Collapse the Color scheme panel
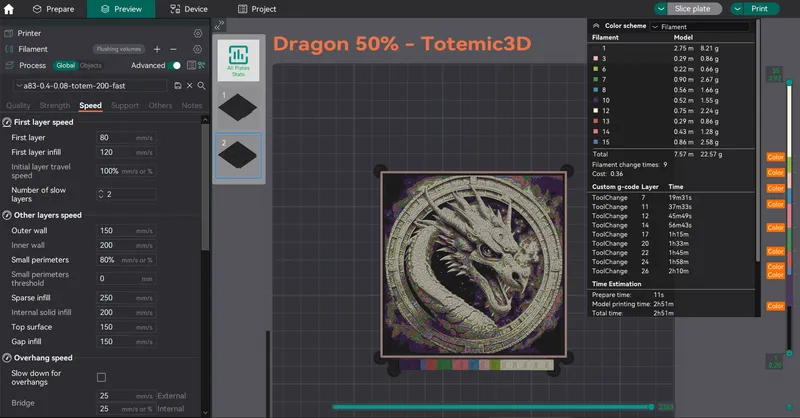This screenshot has width=800, height=418. click(x=595, y=26)
